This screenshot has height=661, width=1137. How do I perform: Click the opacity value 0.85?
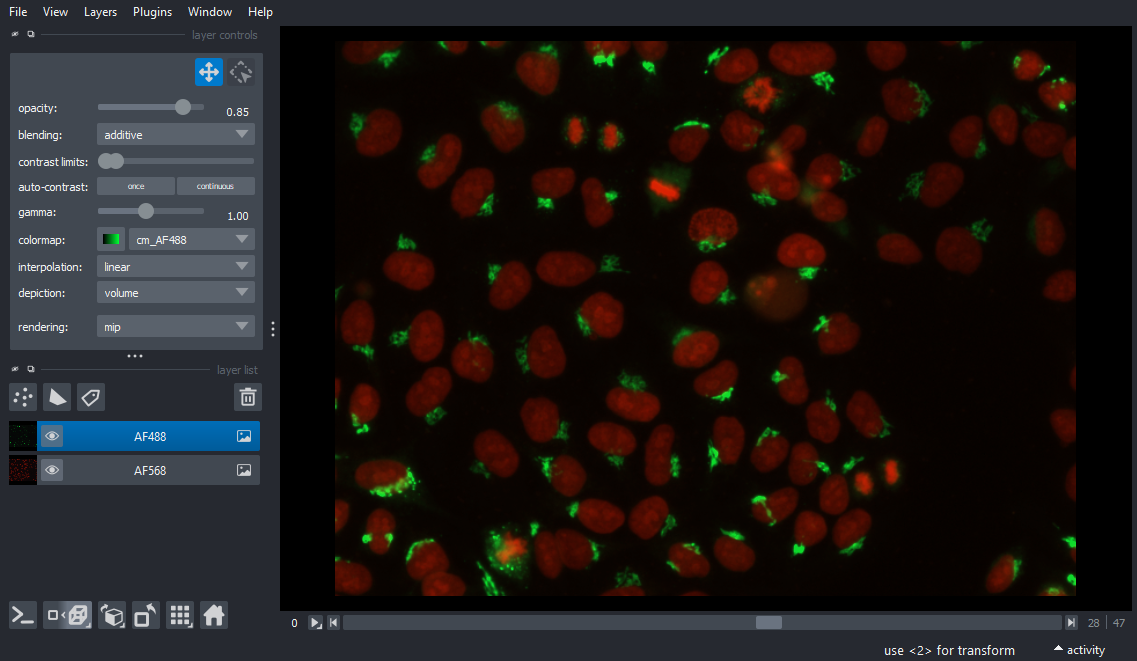(x=237, y=112)
